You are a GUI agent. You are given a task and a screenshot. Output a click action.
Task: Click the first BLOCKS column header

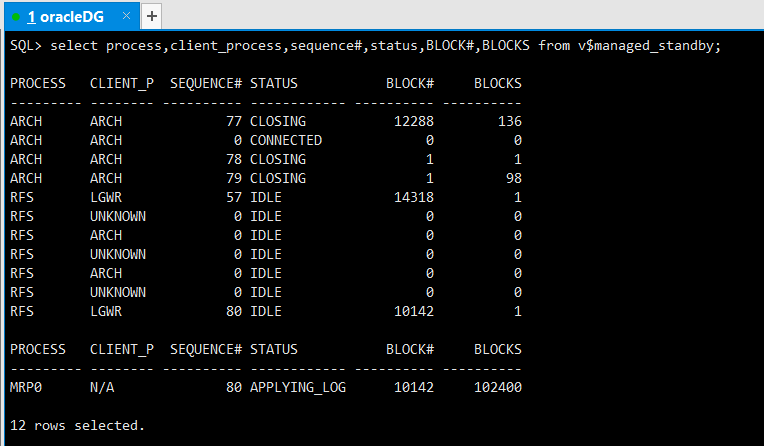click(x=497, y=83)
